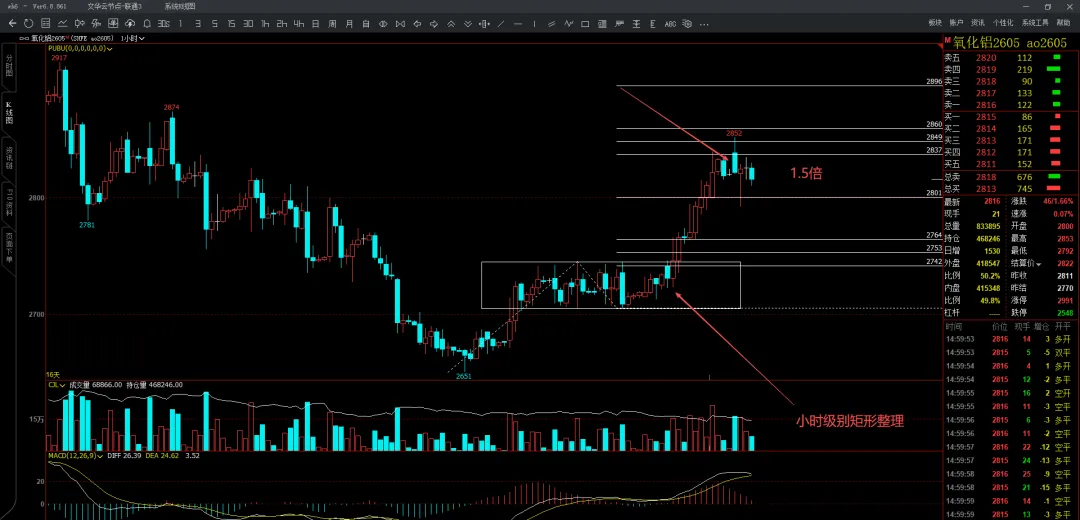The image size is (1080, 520).
Task: Open the alert bell icon
Action: (147, 23)
